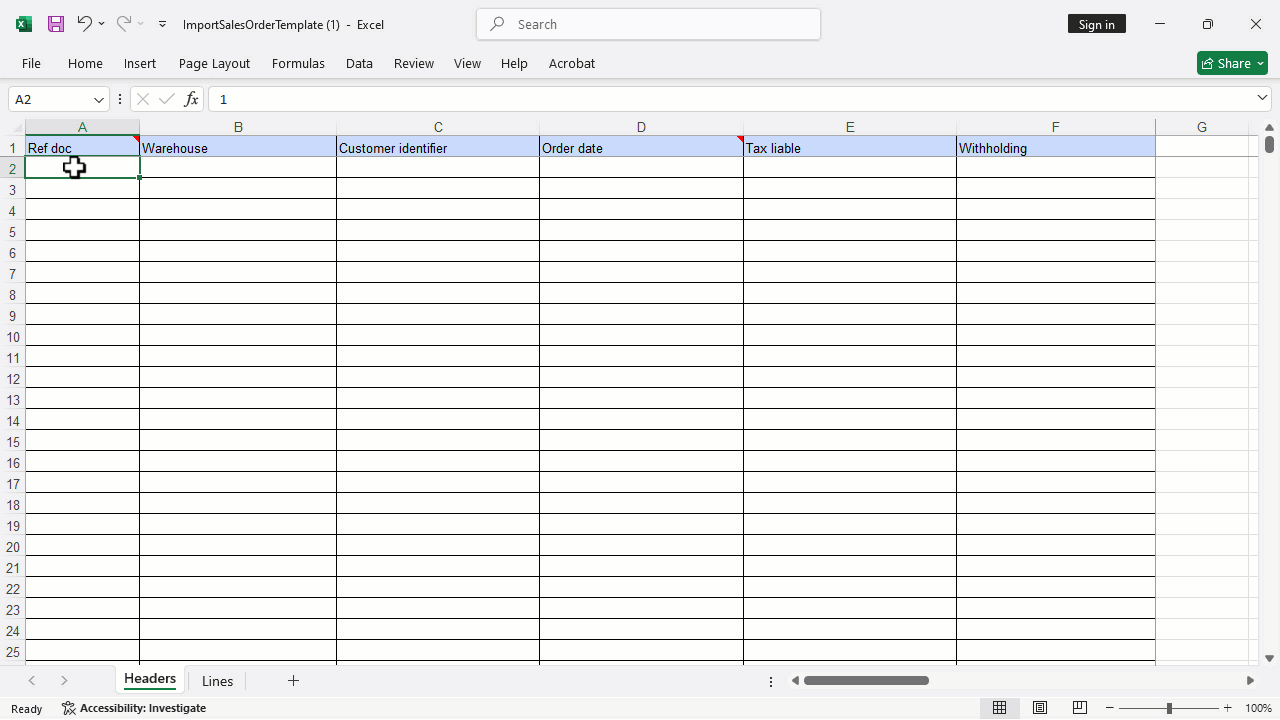Click the Share button
The height and width of the screenshot is (720, 1280).
(1232, 63)
